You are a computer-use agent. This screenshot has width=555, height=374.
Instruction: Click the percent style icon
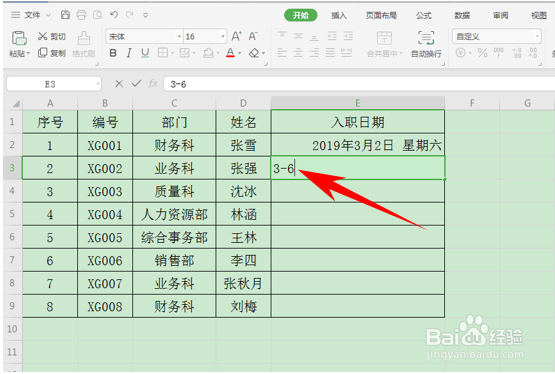tap(482, 53)
